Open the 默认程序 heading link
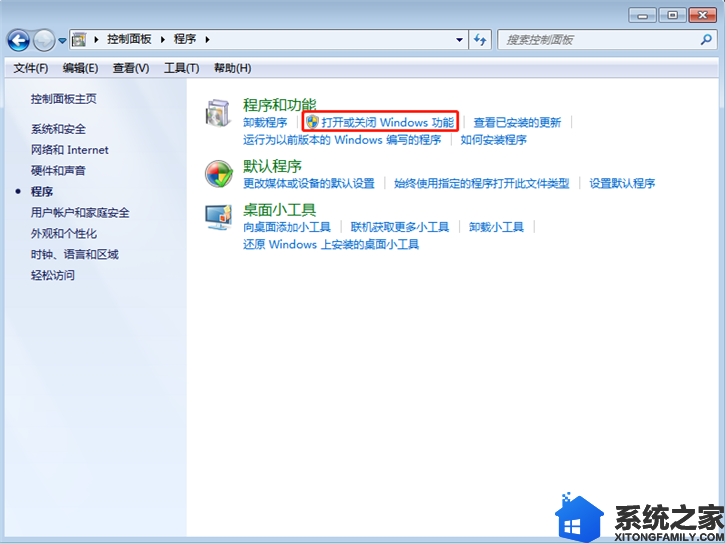725x543 pixels. (272, 166)
